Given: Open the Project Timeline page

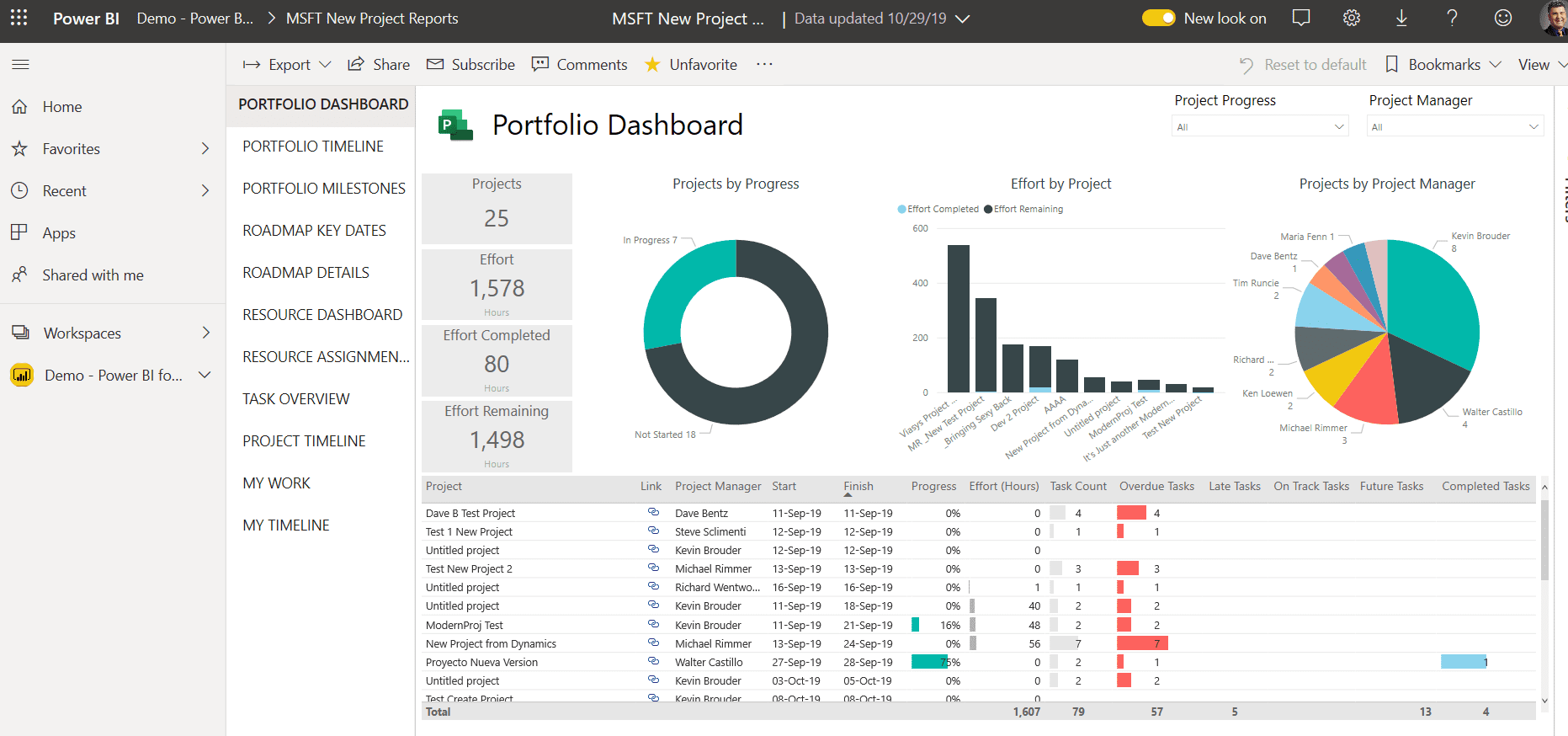Looking at the screenshot, I should pos(304,441).
